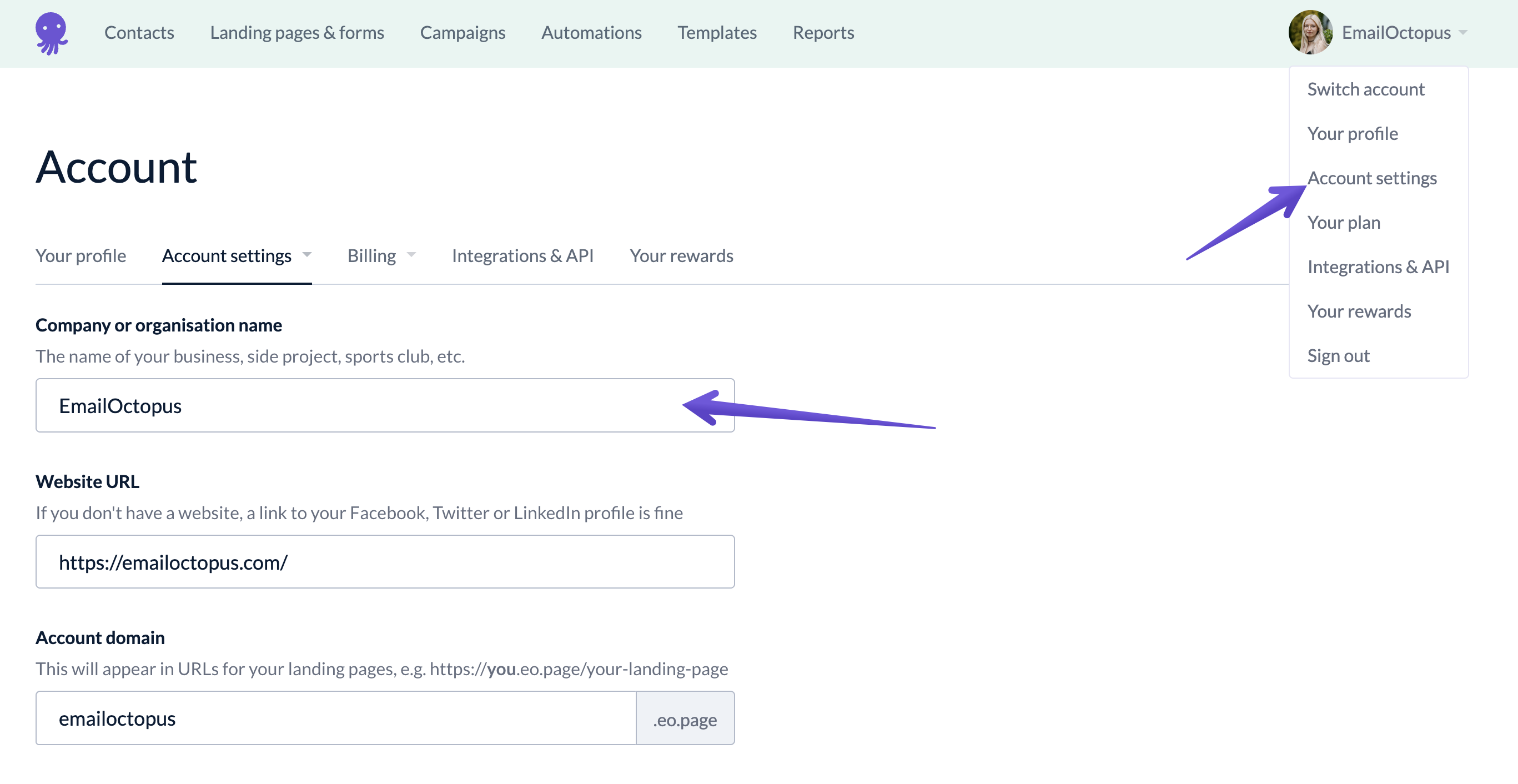Open the Campaigns section

[x=463, y=32]
